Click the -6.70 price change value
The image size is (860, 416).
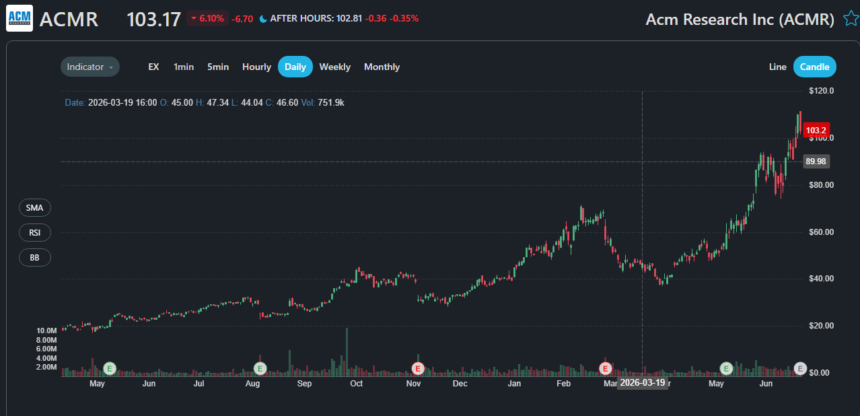pyautogui.click(x=242, y=19)
